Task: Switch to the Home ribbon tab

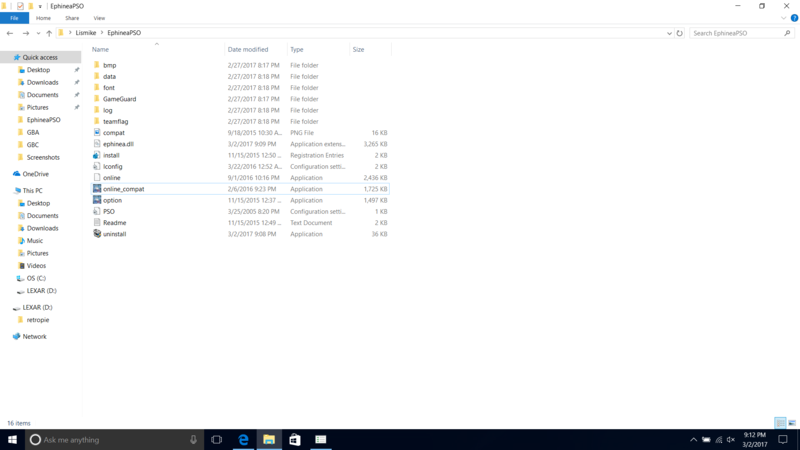Action: 43,18
